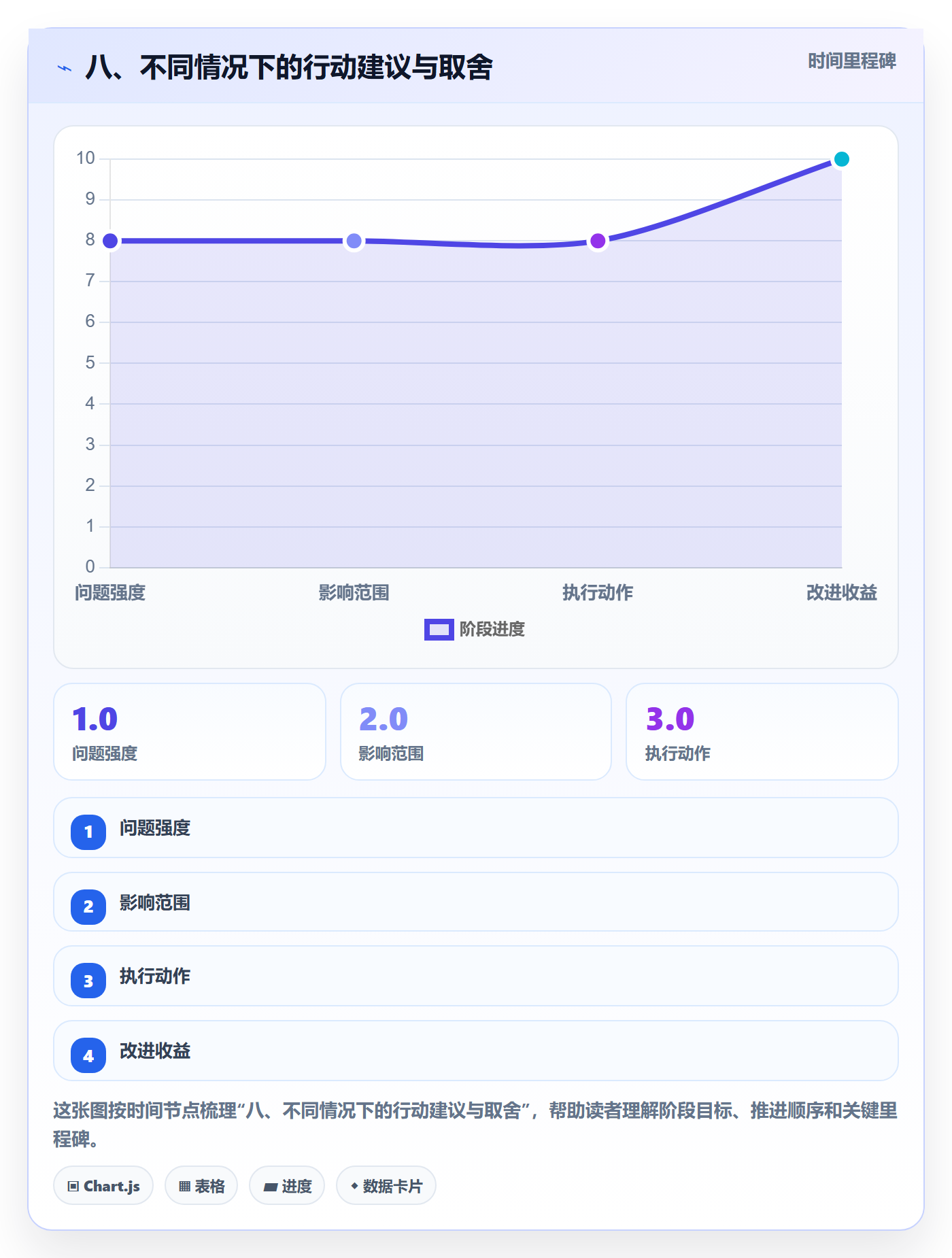Viewport: 952px width, 1258px height.
Task: Click the description paragraph starting with 这张图按时间节点
Action: pyautogui.click(x=475, y=1125)
